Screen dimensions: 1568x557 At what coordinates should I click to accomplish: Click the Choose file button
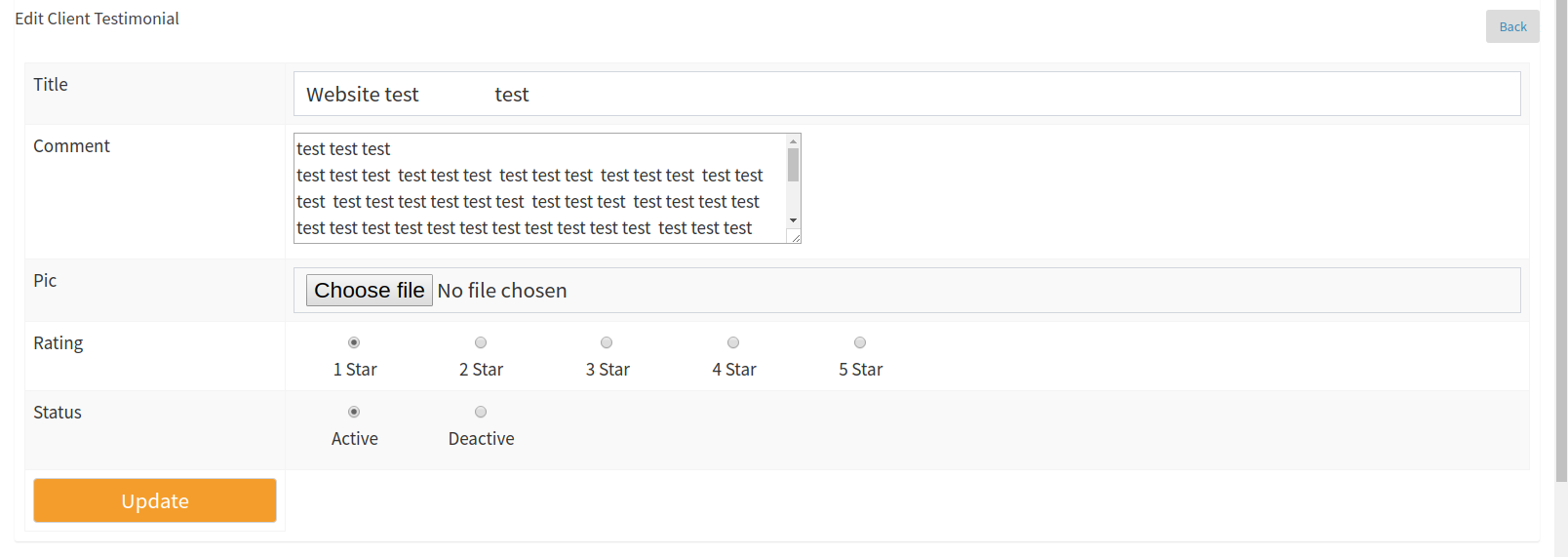point(369,291)
